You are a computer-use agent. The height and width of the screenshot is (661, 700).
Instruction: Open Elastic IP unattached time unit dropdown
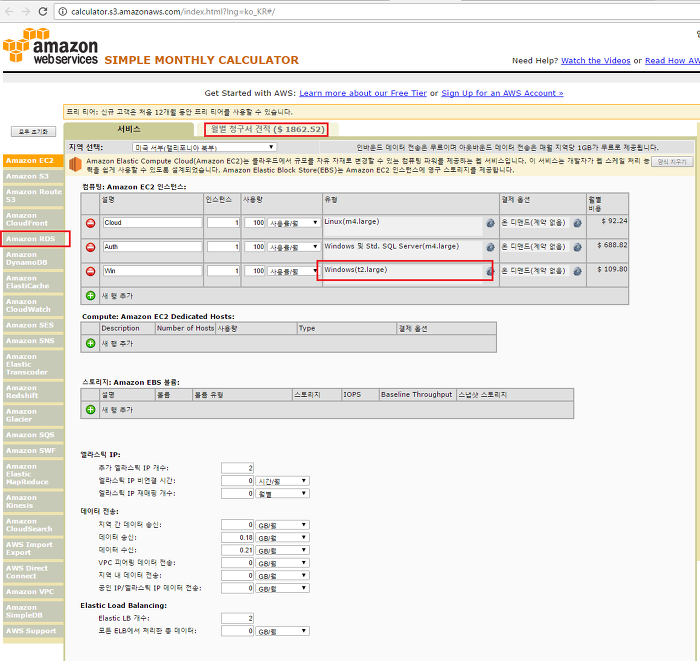point(283,481)
